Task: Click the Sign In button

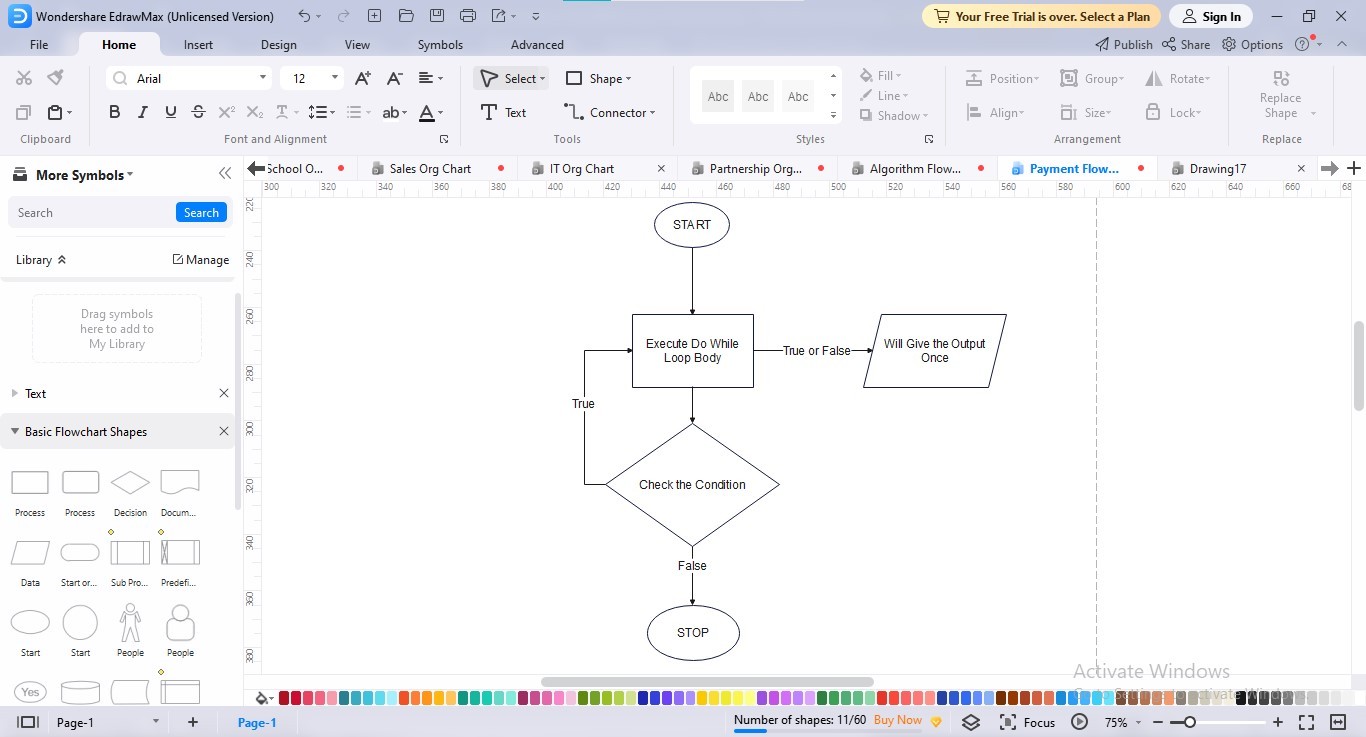Action: [x=1211, y=16]
